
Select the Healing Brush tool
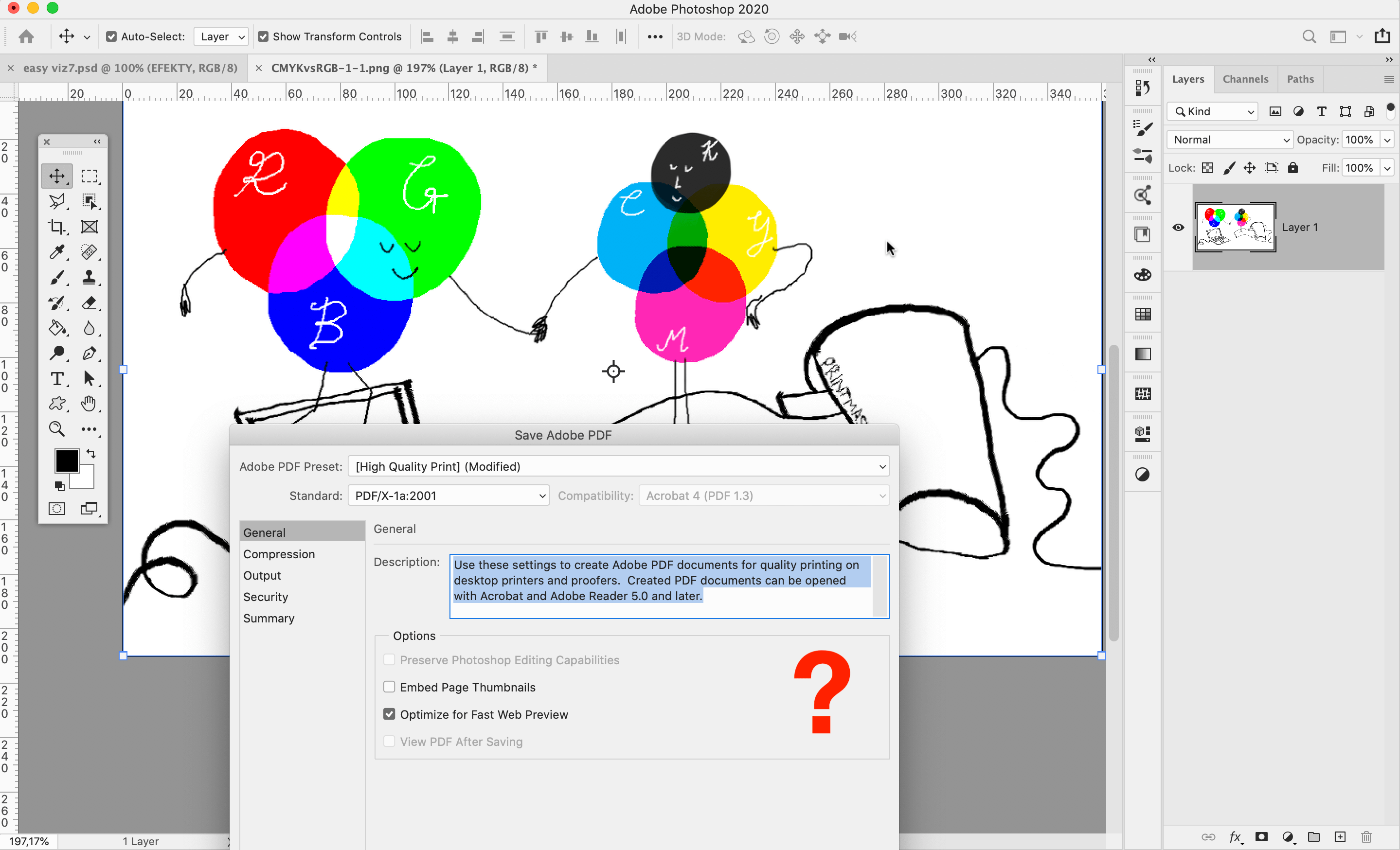[89, 251]
